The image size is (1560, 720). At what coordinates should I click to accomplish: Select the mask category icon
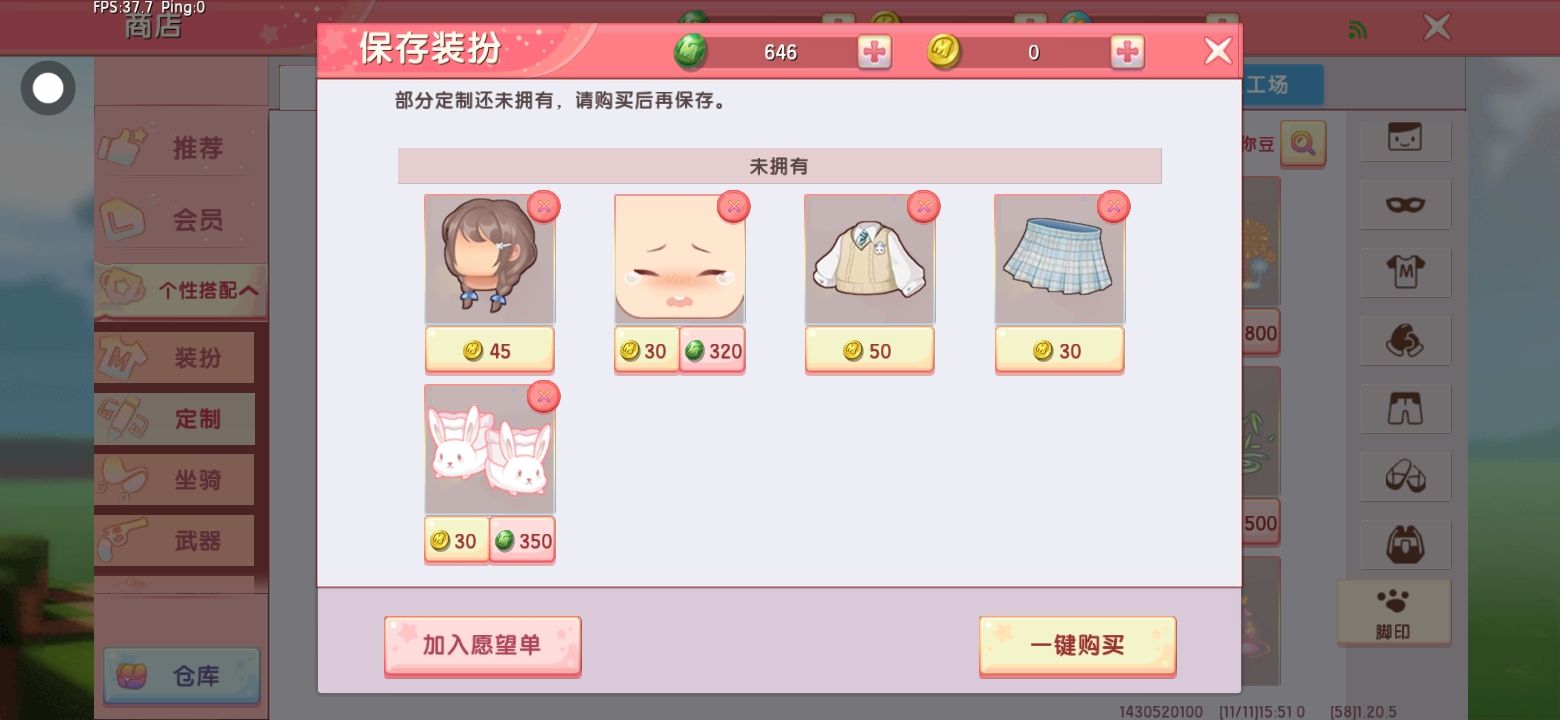pyautogui.click(x=1405, y=204)
